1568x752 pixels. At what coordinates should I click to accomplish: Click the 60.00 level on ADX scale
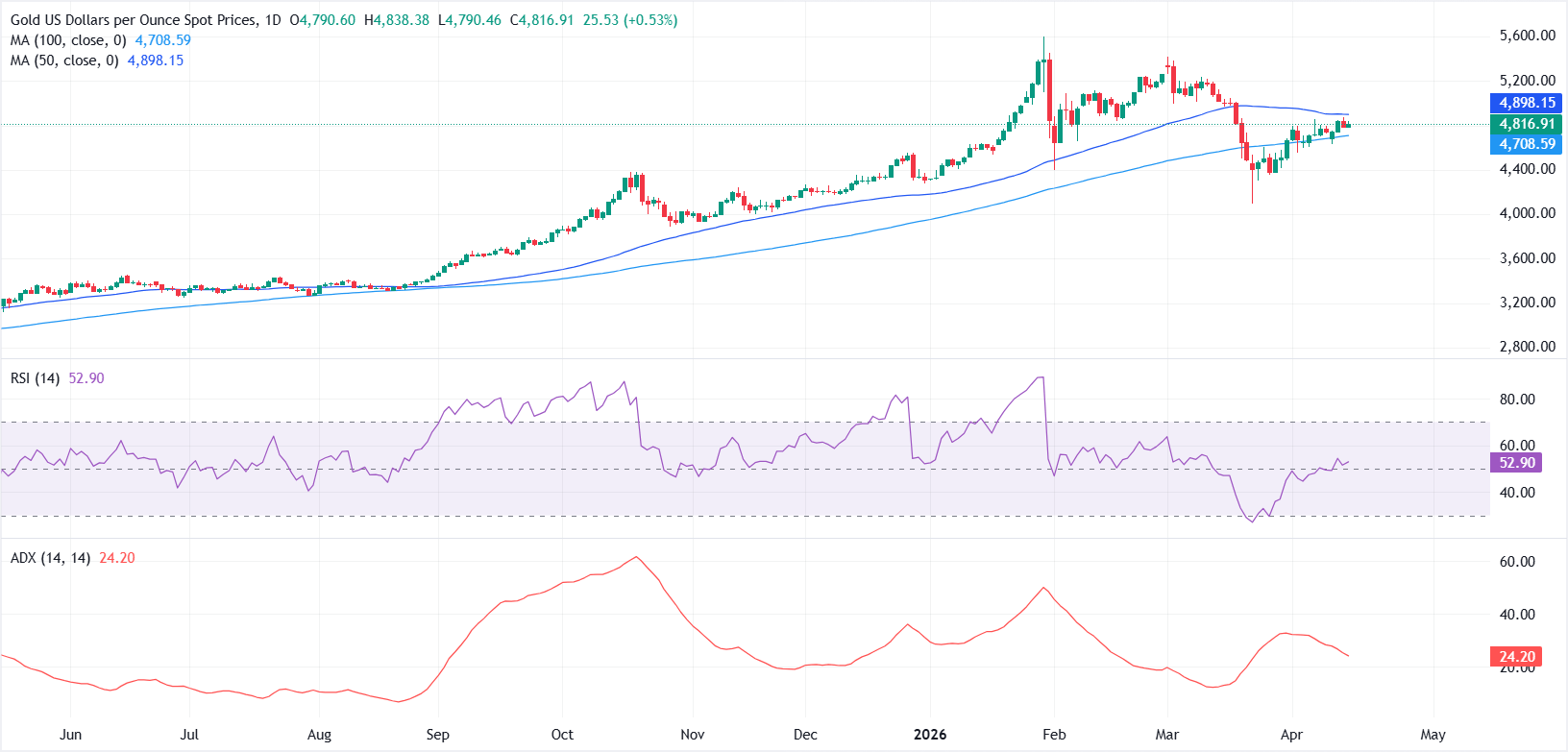[1517, 562]
